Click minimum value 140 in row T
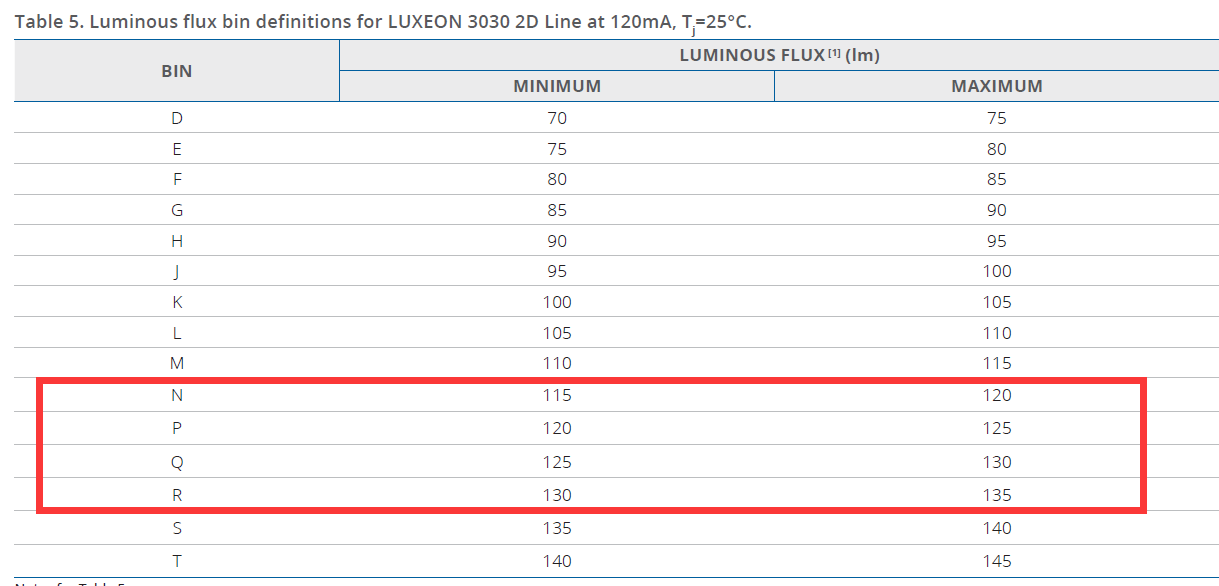 point(557,561)
